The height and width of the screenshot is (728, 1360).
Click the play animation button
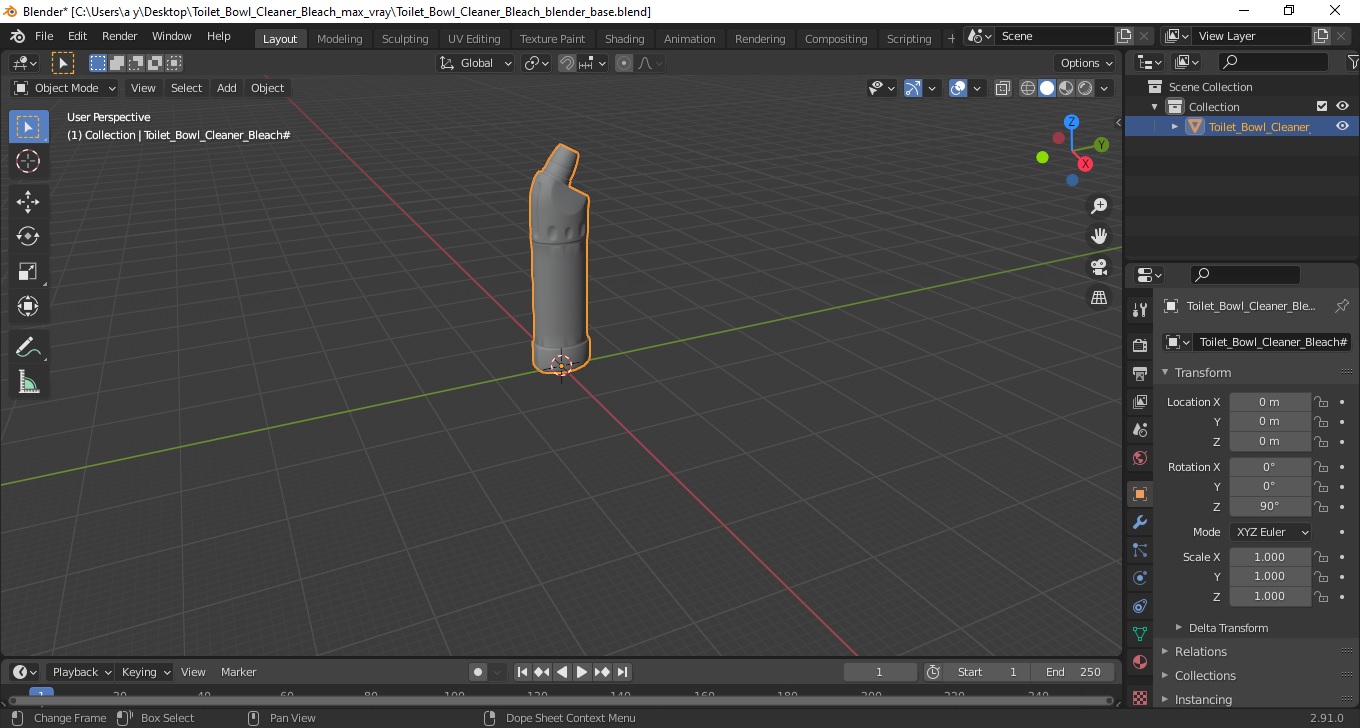tap(581, 672)
